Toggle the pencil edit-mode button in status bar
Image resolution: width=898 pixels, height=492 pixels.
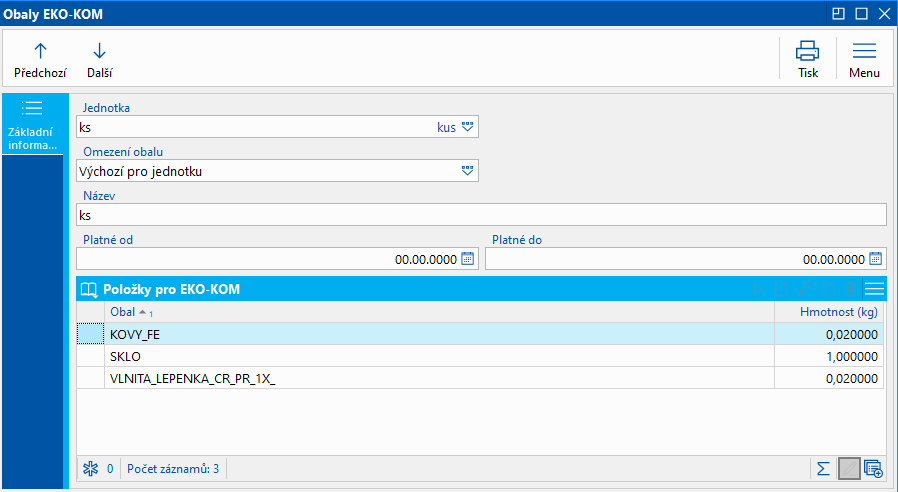click(x=849, y=469)
